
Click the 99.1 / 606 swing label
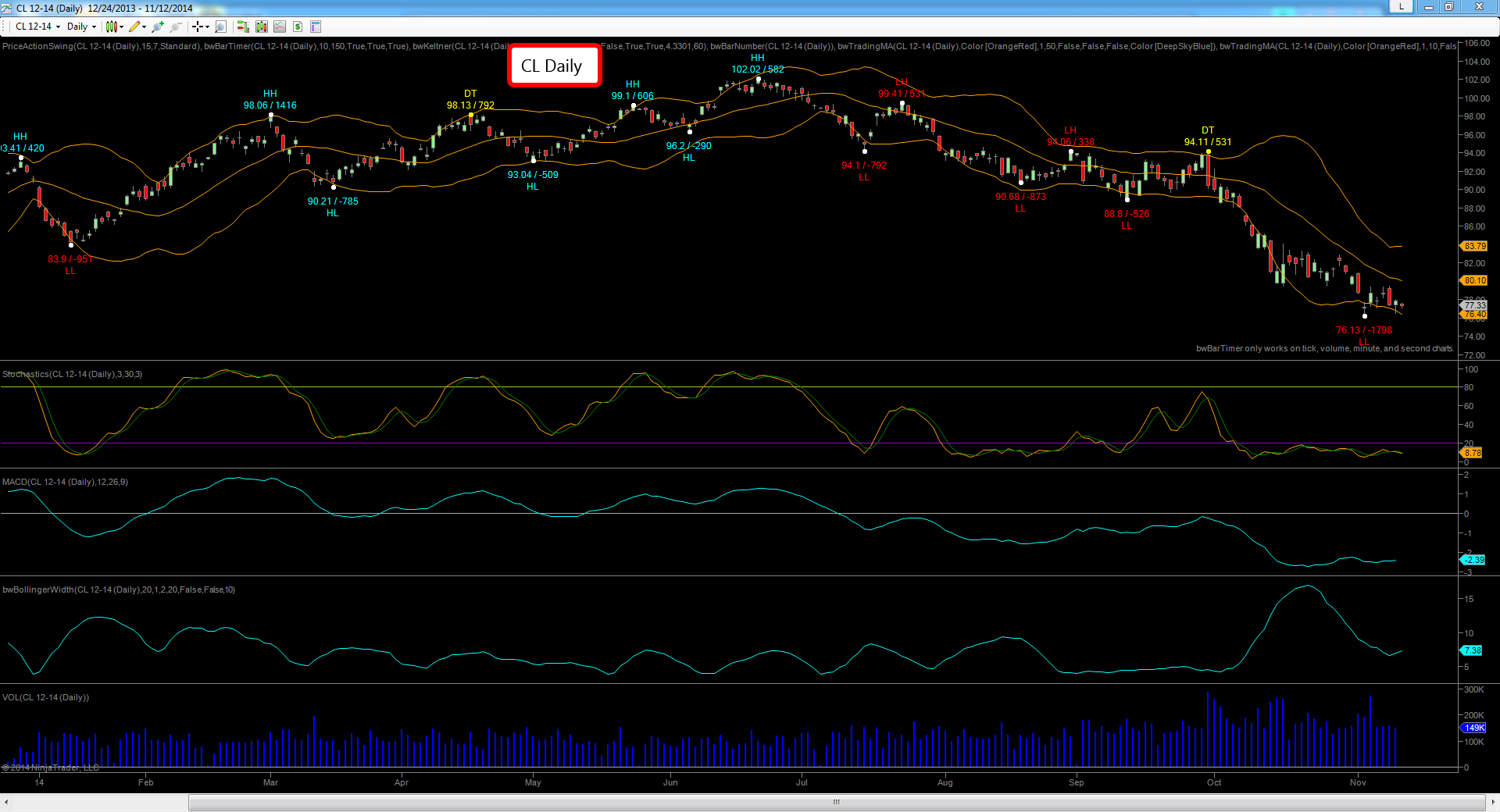tap(632, 96)
